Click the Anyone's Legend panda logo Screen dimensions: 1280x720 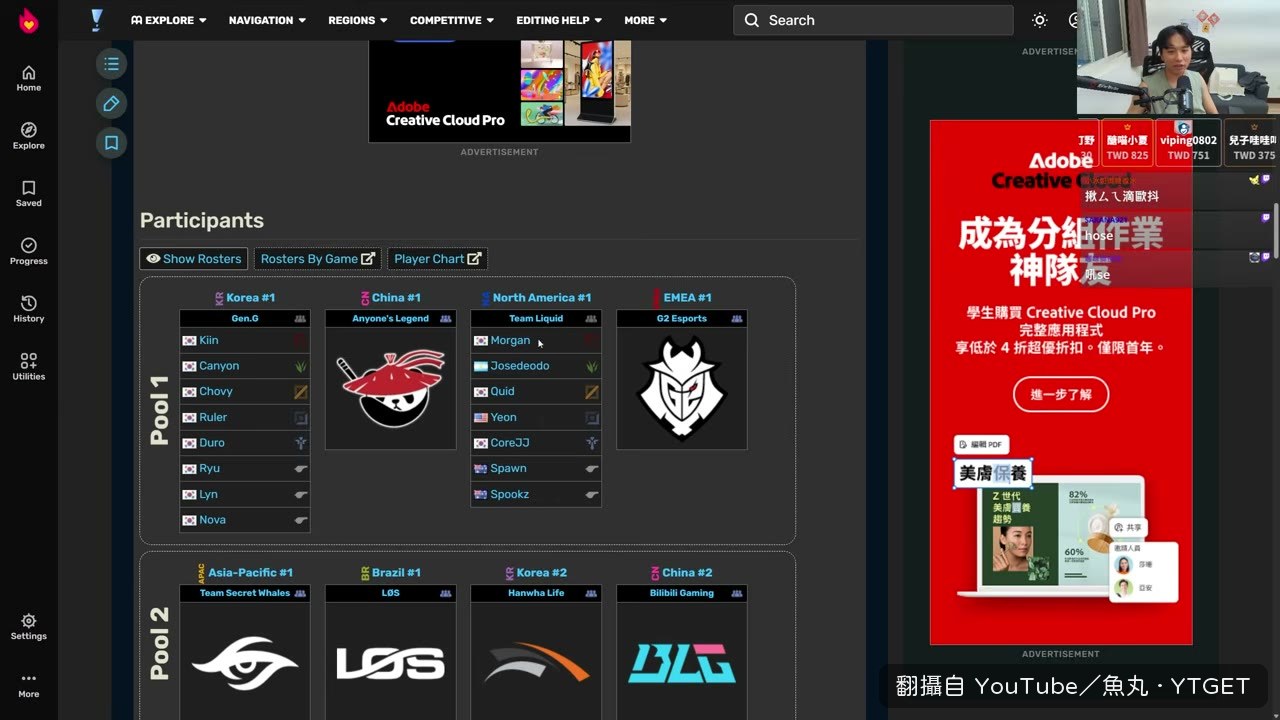click(390, 388)
